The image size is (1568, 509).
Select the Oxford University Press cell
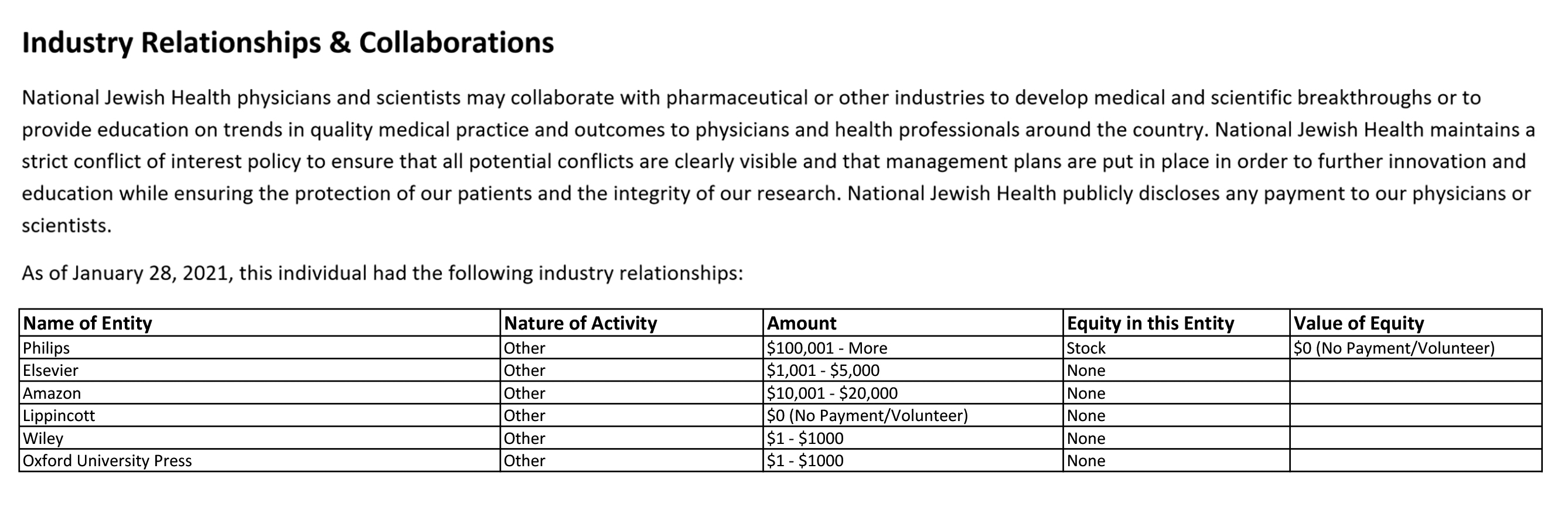pyautogui.click(x=107, y=460)
